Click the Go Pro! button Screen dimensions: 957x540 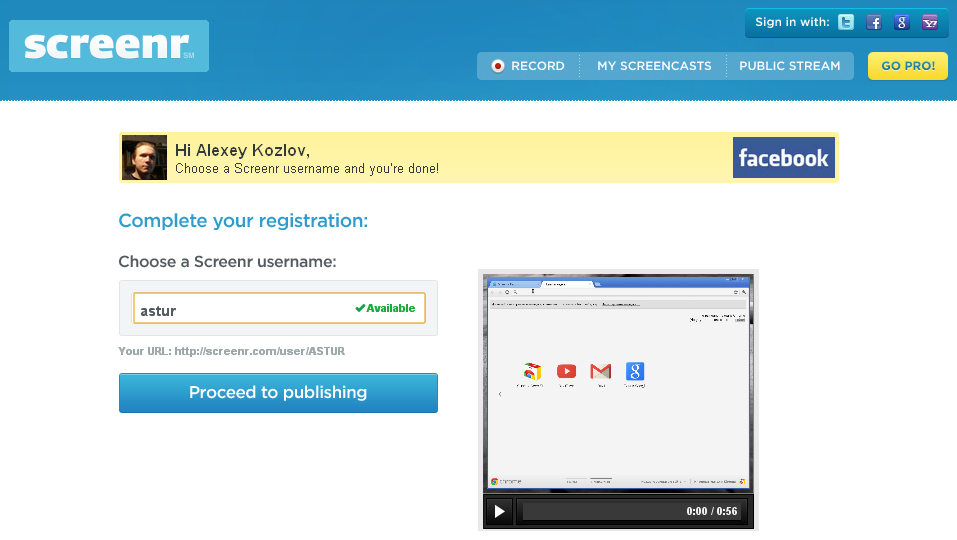pyautogui.click(x=908, y=66)
